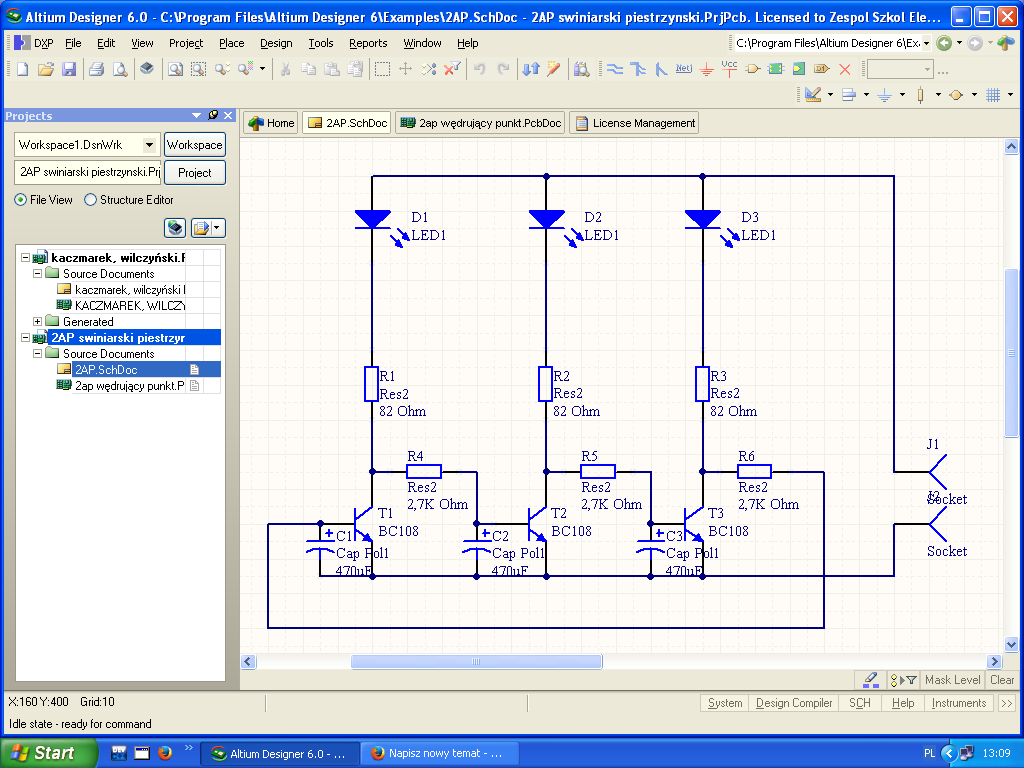
Task: Open the Workspace1.DsnWrk dropdown
Action: [149, 145]
